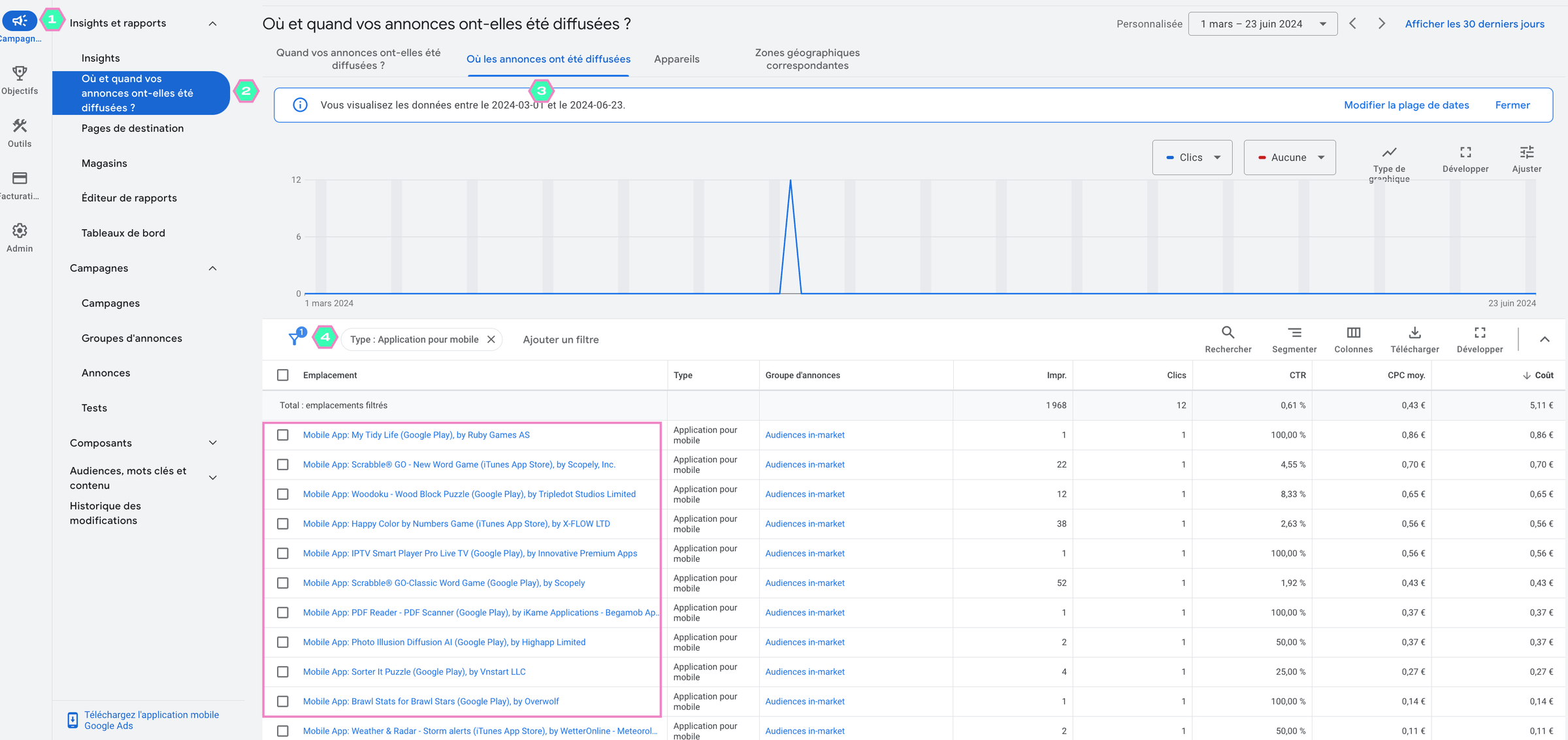Screen dimensions: 1568x740
Task: Click Fermer in the info banner
Action: click(1512, 105)
